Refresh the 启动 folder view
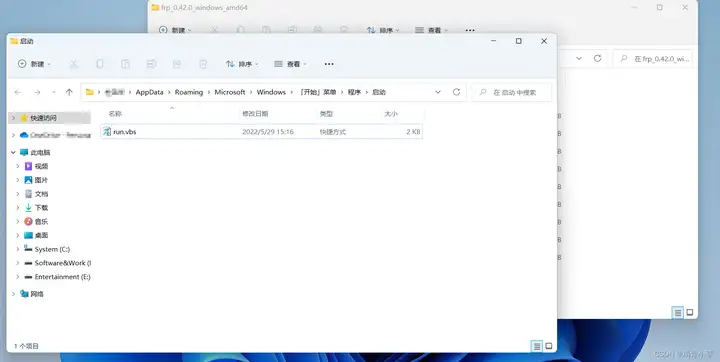Image resolution: width=720 pixels, height=362 pixels. point(456,92)
